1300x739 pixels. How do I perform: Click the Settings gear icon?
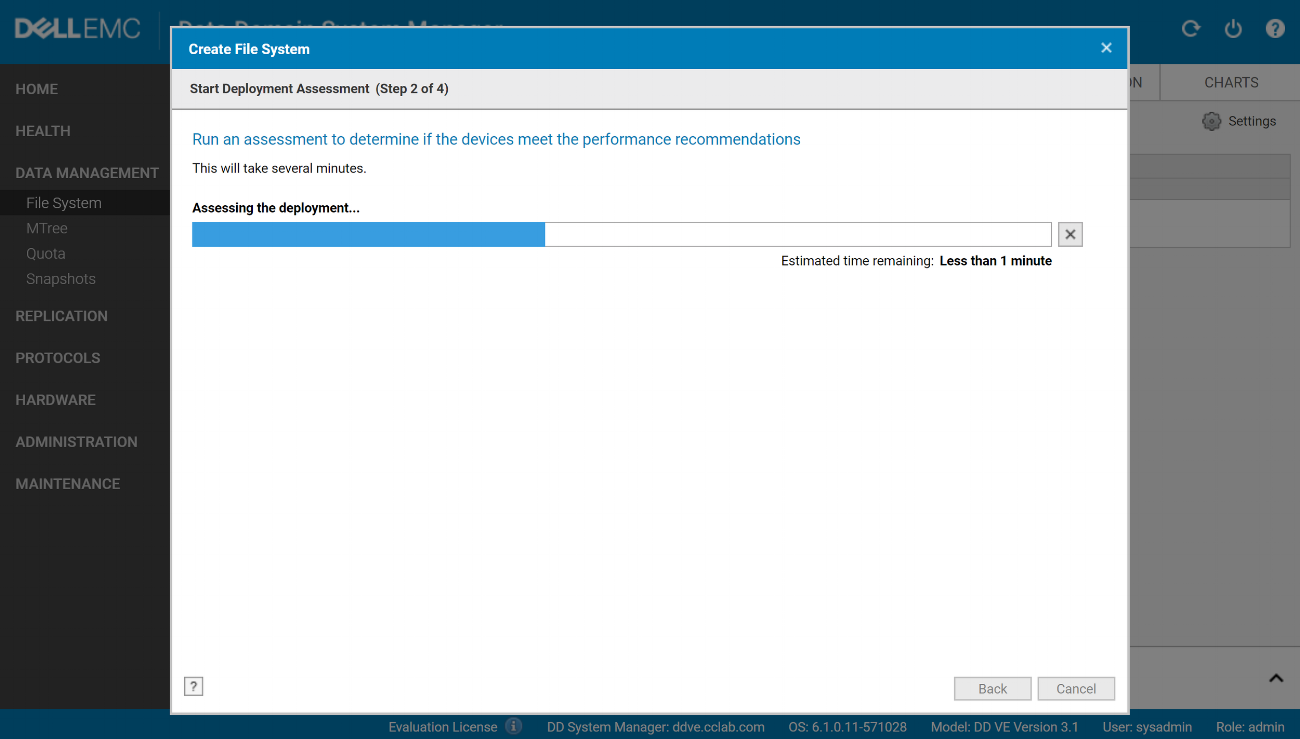[1211, 121]
